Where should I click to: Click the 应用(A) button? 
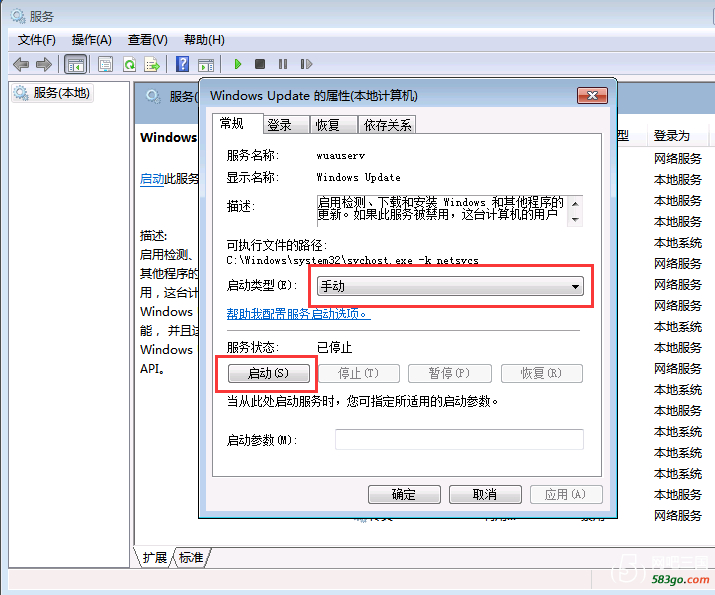(x=566, y=494)
